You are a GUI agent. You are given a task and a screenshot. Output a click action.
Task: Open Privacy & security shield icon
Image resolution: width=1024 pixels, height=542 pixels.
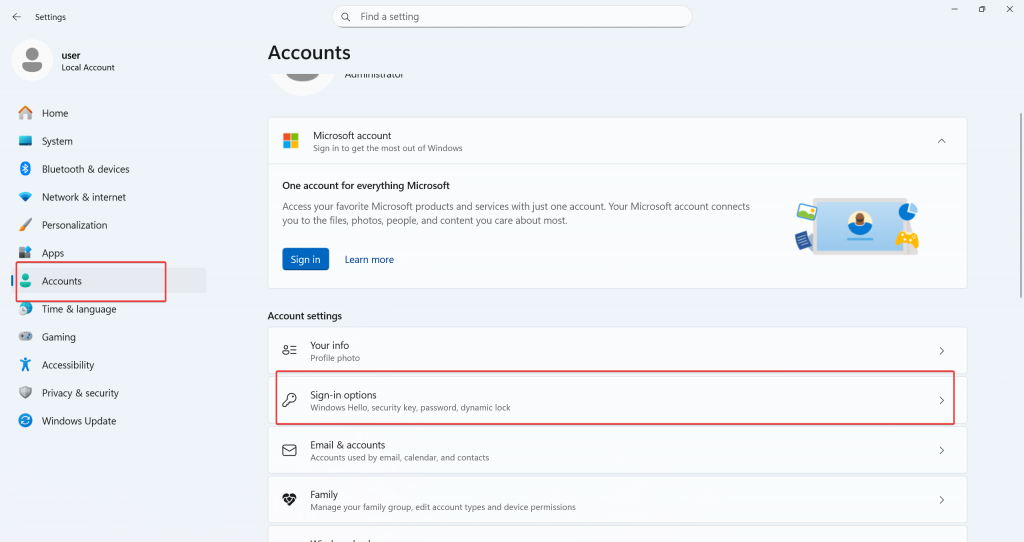click(x=25, y=393)
